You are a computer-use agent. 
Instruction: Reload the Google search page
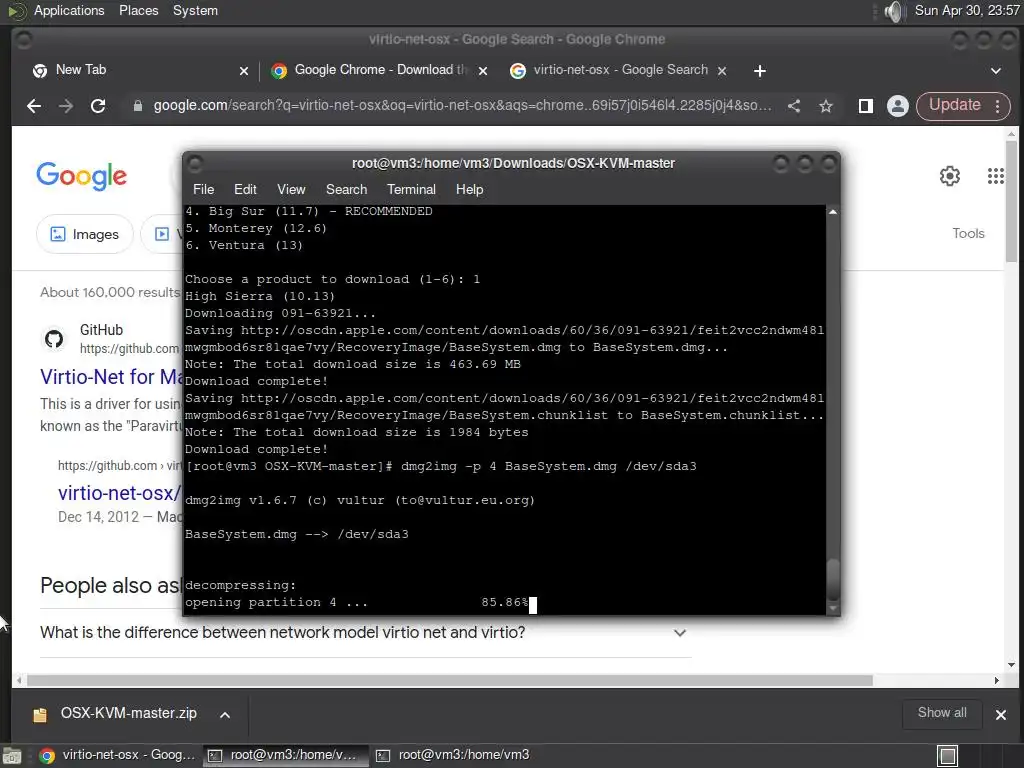click(98, 106)
